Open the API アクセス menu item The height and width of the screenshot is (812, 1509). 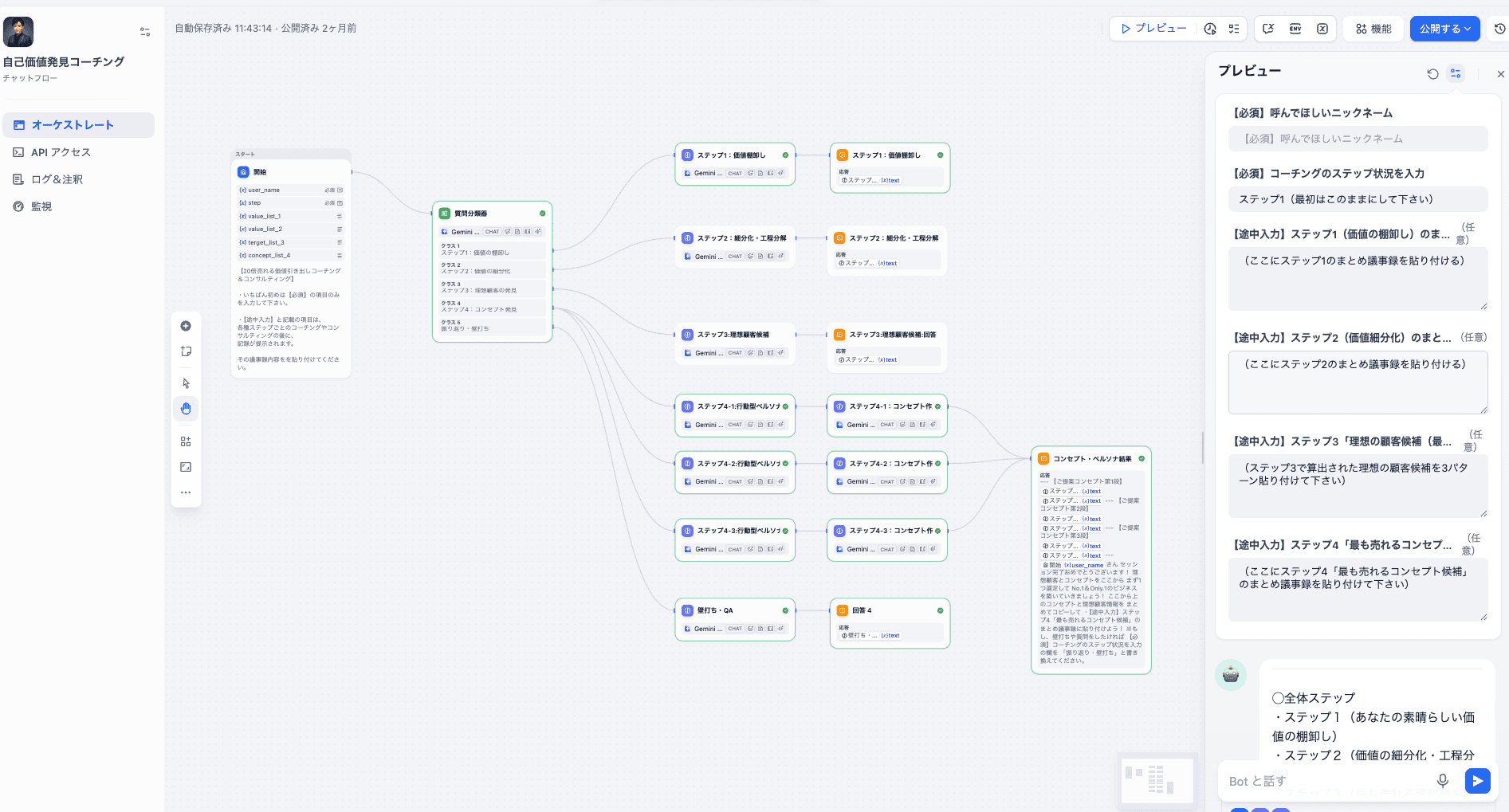pos(61,152)
